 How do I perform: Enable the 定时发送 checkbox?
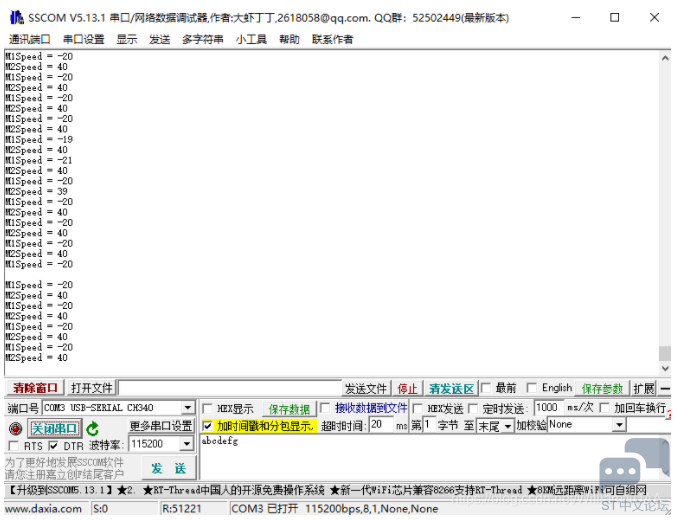click(473, 408)
